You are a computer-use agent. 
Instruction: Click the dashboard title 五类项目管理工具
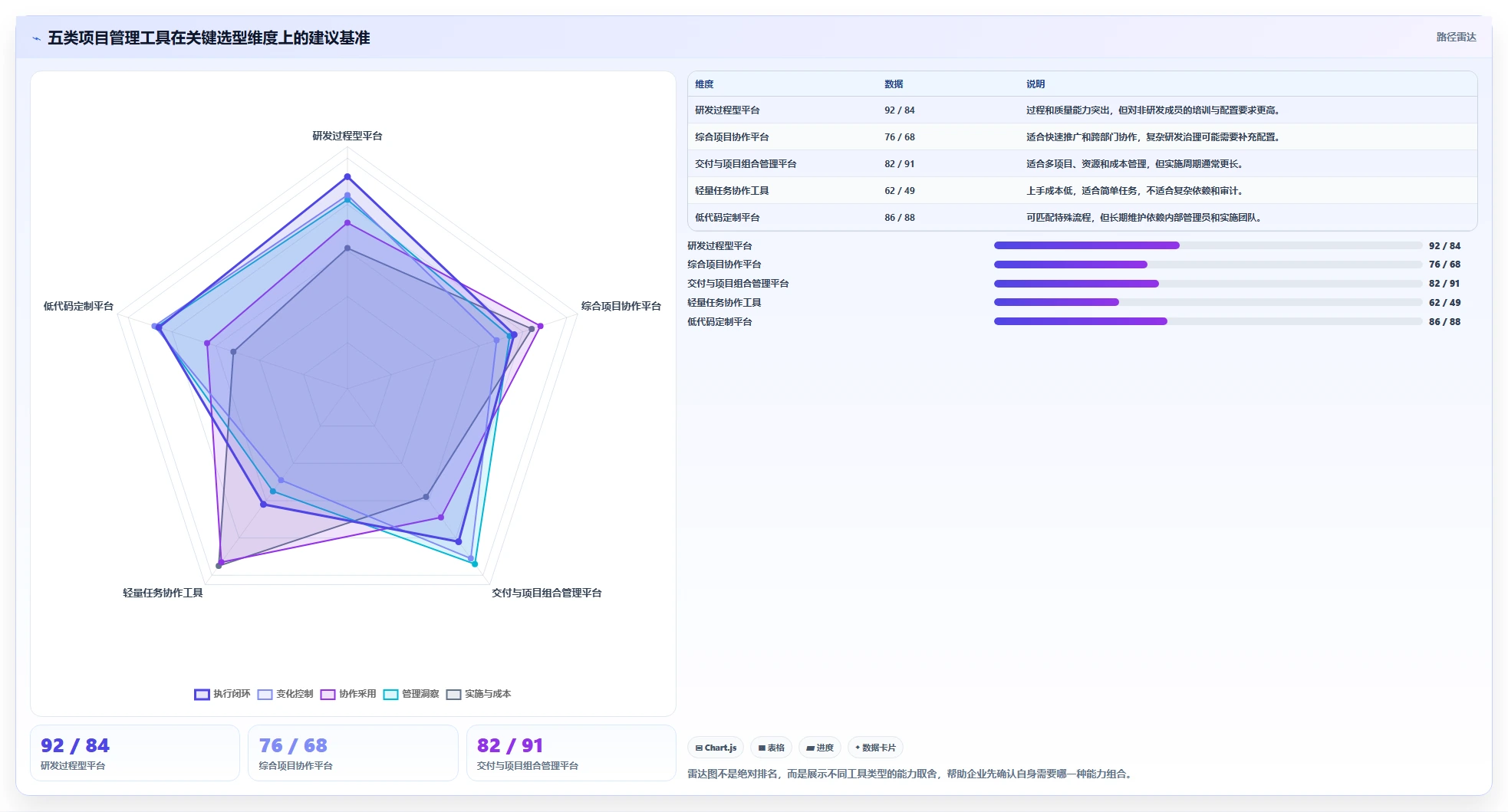(209, 38)
